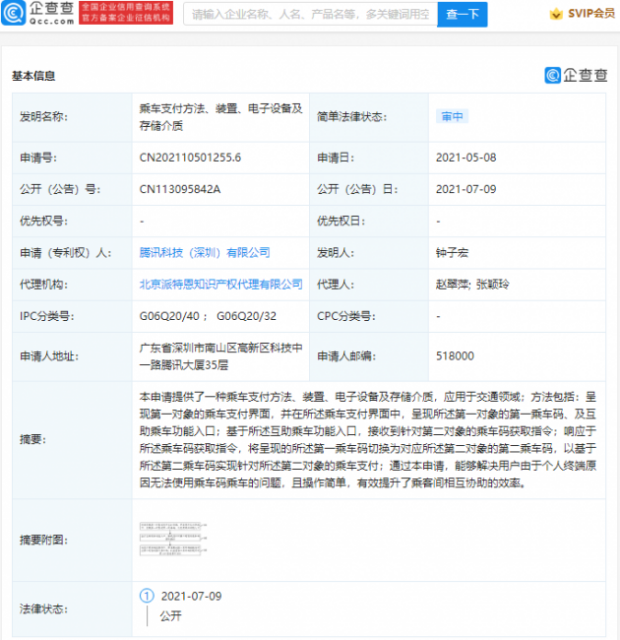Click the 摘要附图 label
The height and width of the screenshot is (640, 620).
pos(44,540)
